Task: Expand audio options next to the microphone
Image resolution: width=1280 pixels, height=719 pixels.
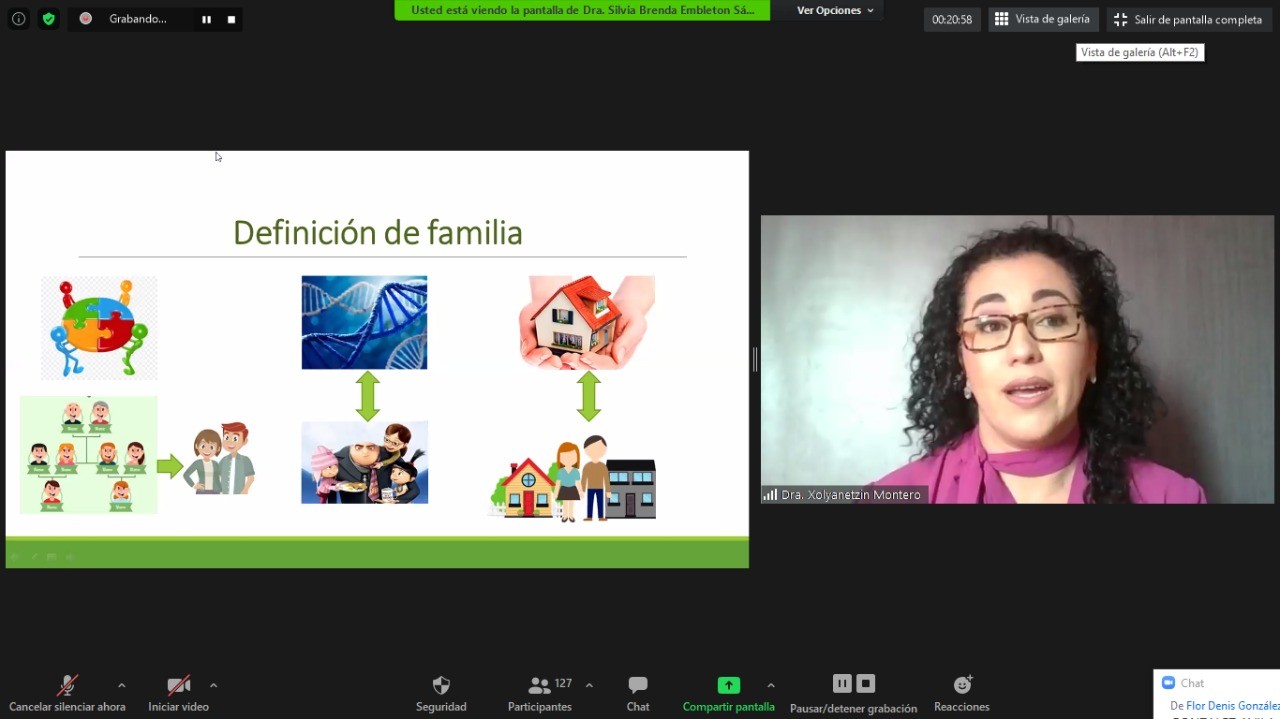Action: [121, 686]
